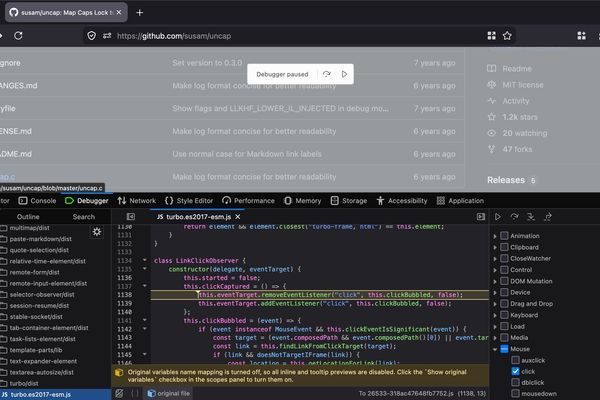Open the new tab plus button
Image resolution: width=600 pixels, height=400 pixels.
140,13
